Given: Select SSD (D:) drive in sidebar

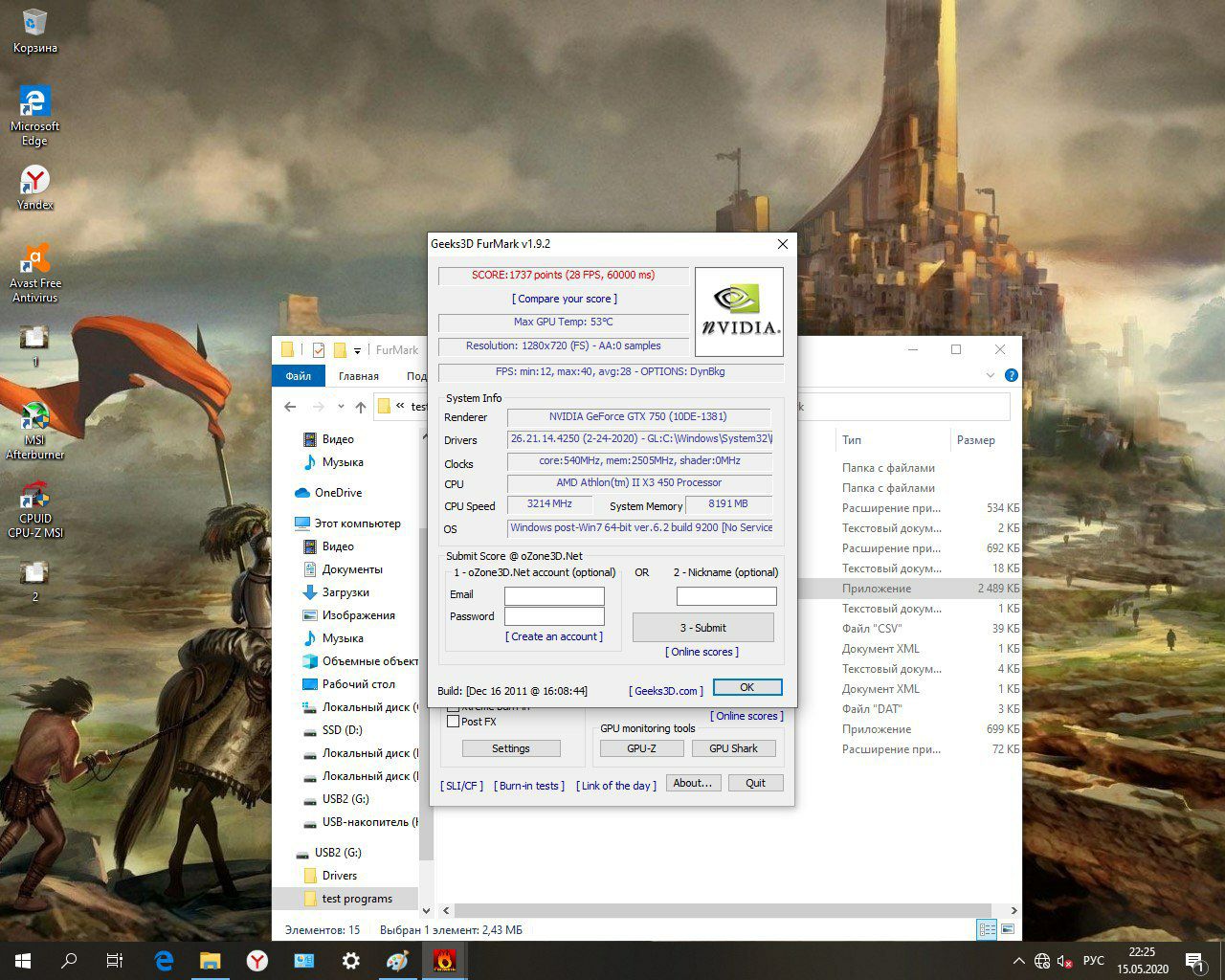Looking at the screenshot, I should [x=342, y=730].
